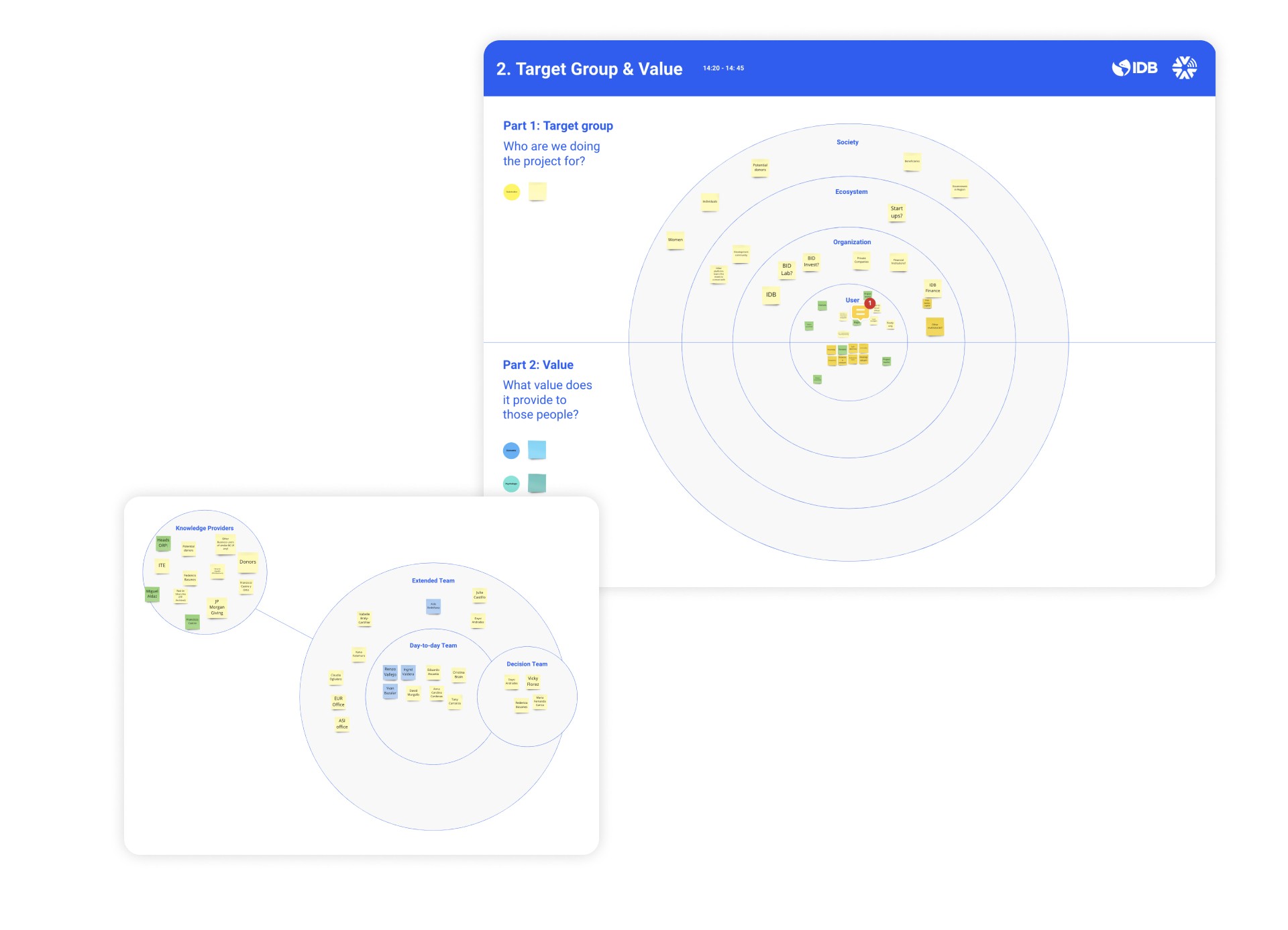Screen dimensions: 1288x930
Task: Select the 'JP Morgan Giving' sticky note
Action: 217,607
